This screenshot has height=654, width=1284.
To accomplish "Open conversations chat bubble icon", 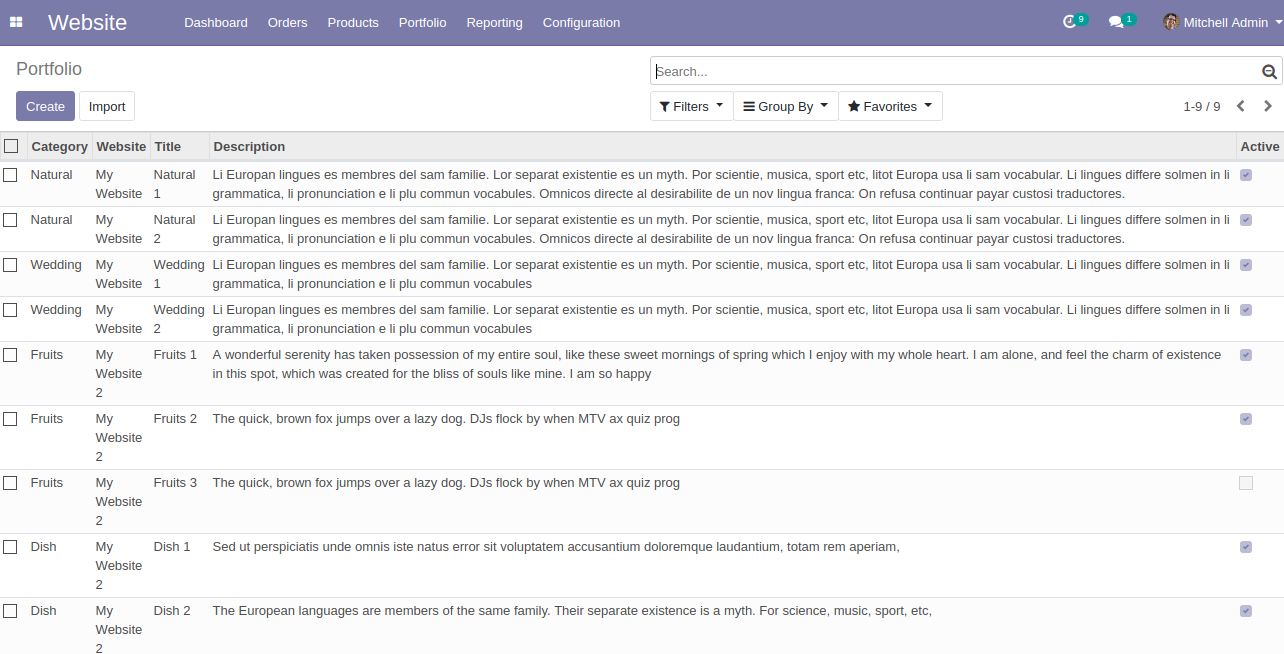I will 1121,21.
